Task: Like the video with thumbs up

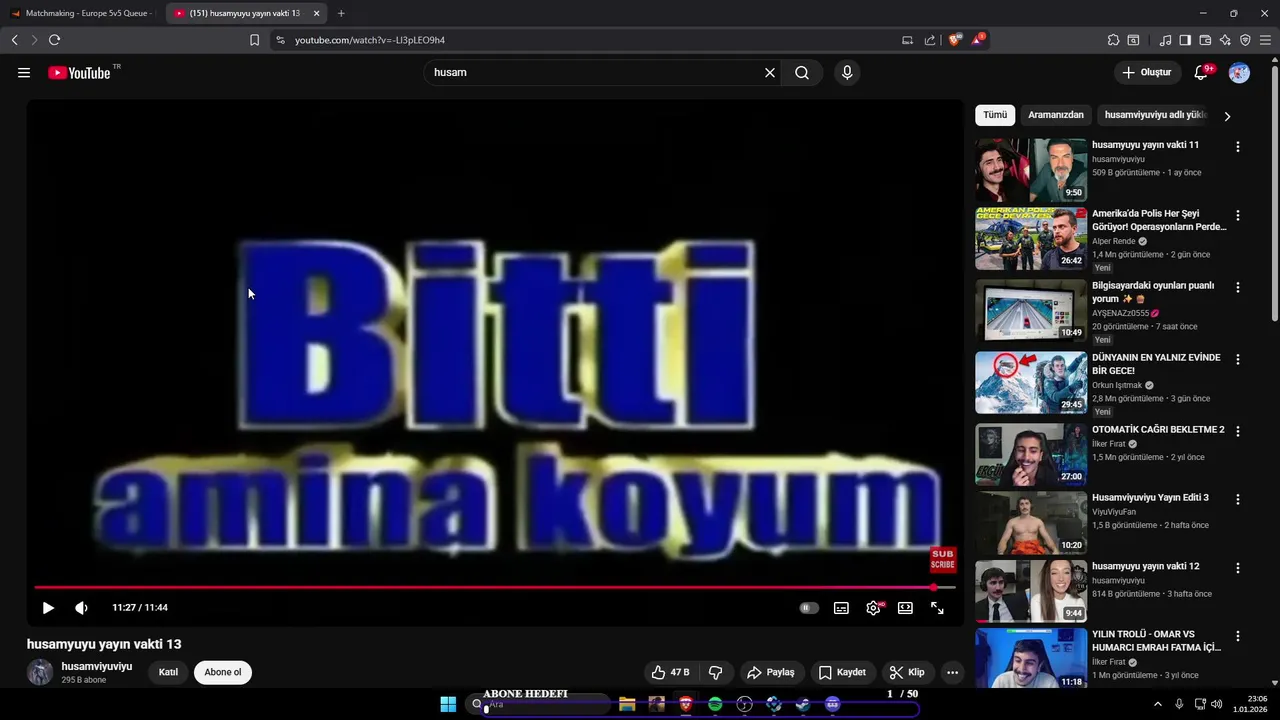Action: click(670, 673)
